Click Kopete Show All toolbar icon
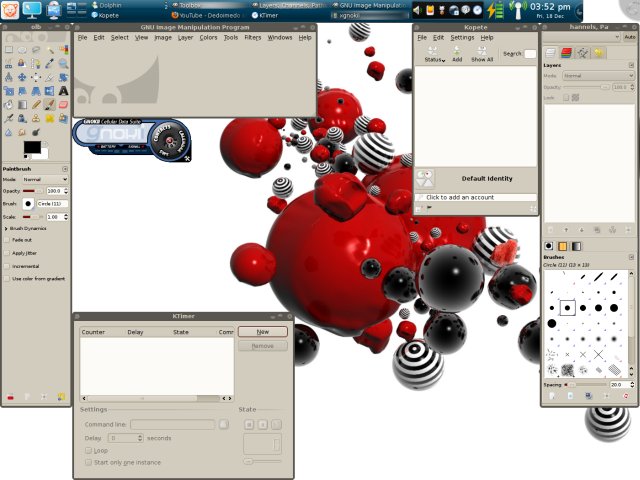Viewport: 640px width, 480px height. click(482, 54)
